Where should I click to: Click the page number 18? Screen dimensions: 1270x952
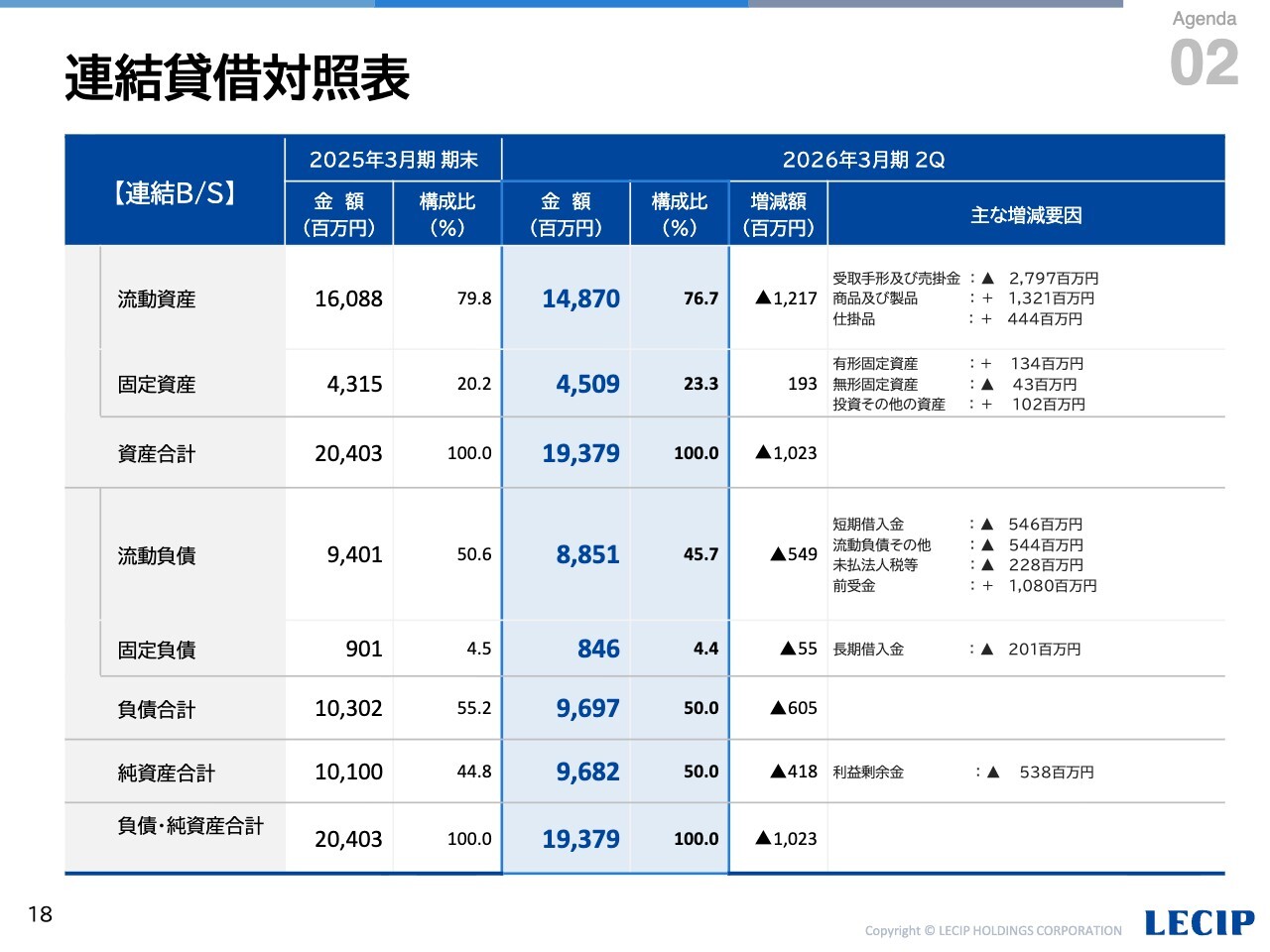[41, 914]
